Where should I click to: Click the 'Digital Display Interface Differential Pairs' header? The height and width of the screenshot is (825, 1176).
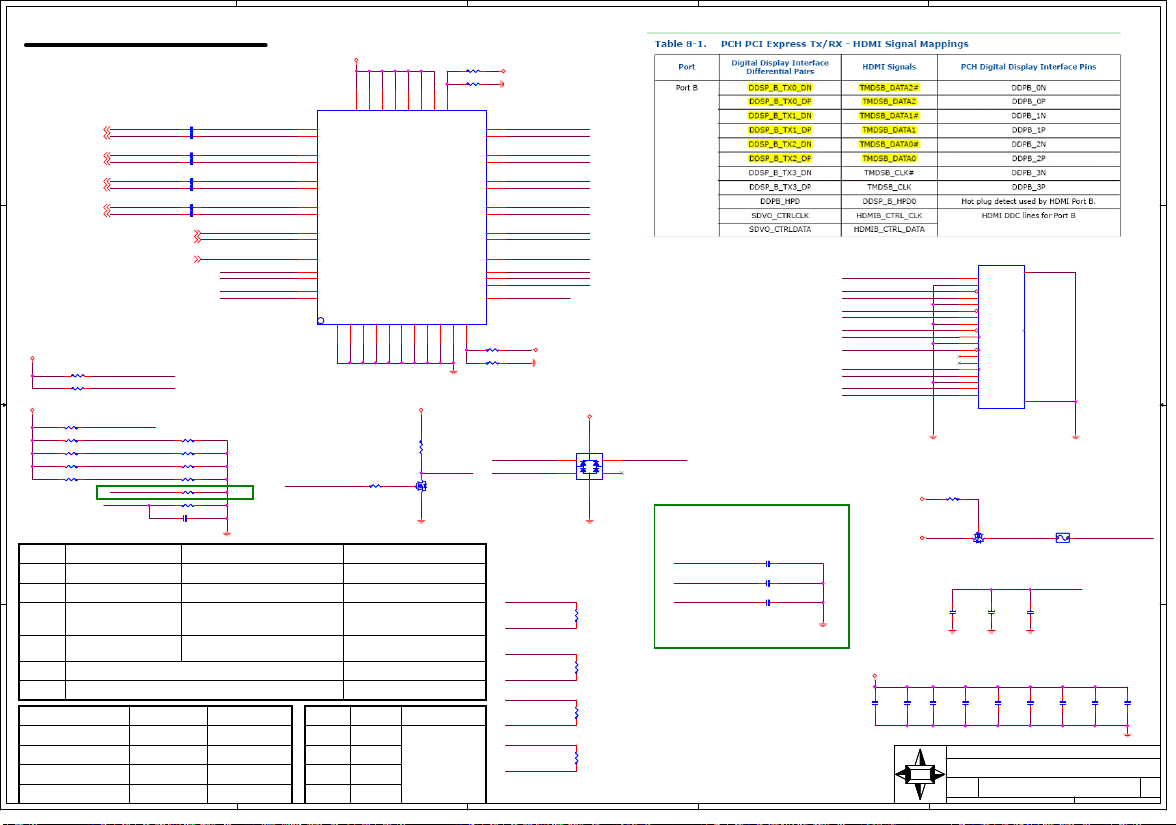(780, 68)
